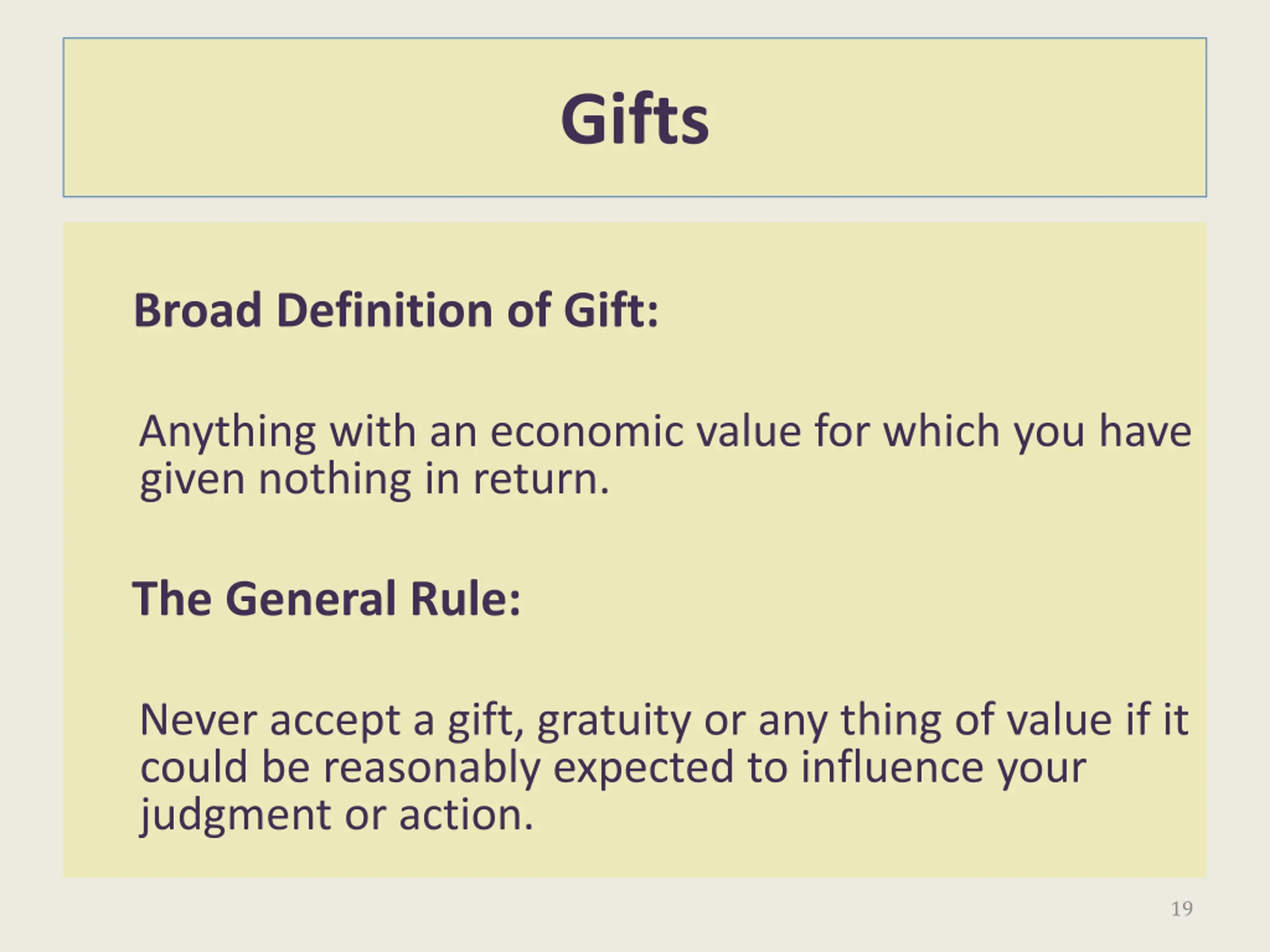The image size is (1270, 952).
Task: Select the word "value" after "economic"
Action: tap(749, 431)
